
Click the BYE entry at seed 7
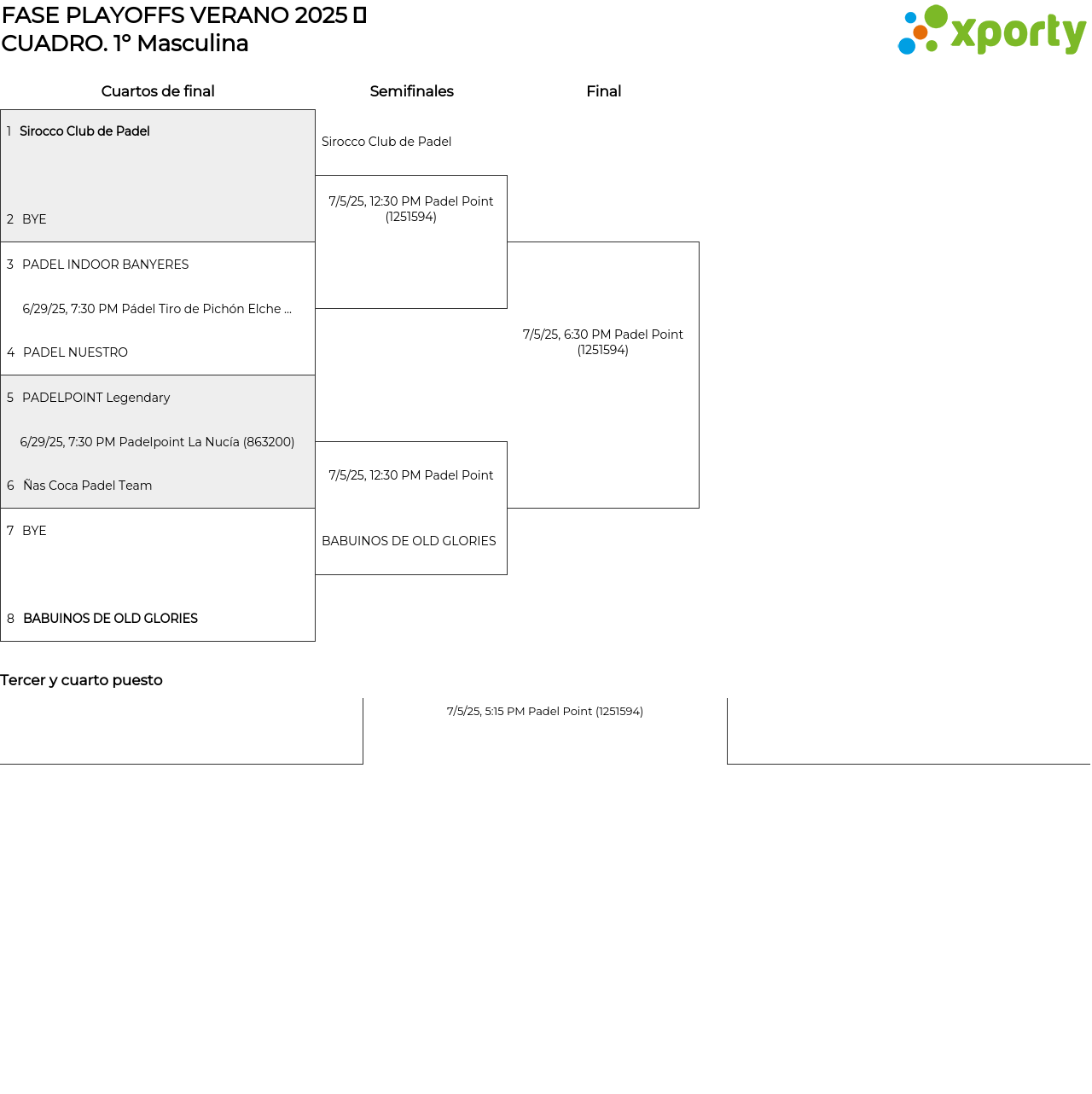(34, 531)
